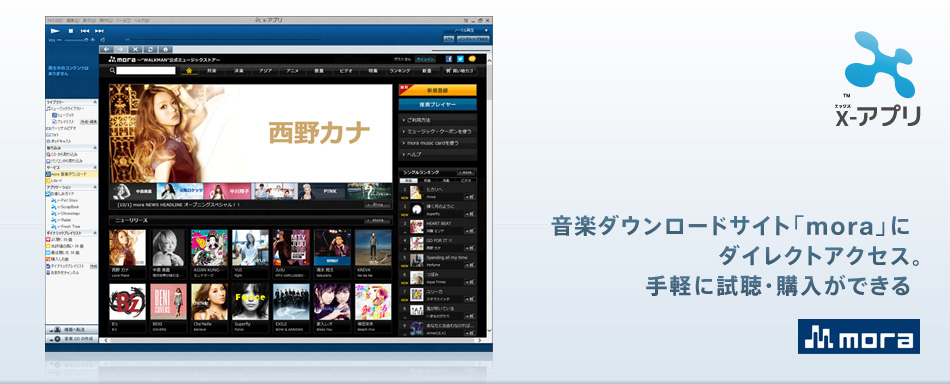
Task: Go back with the browser back arrow
Action: [x=106, y=49]
